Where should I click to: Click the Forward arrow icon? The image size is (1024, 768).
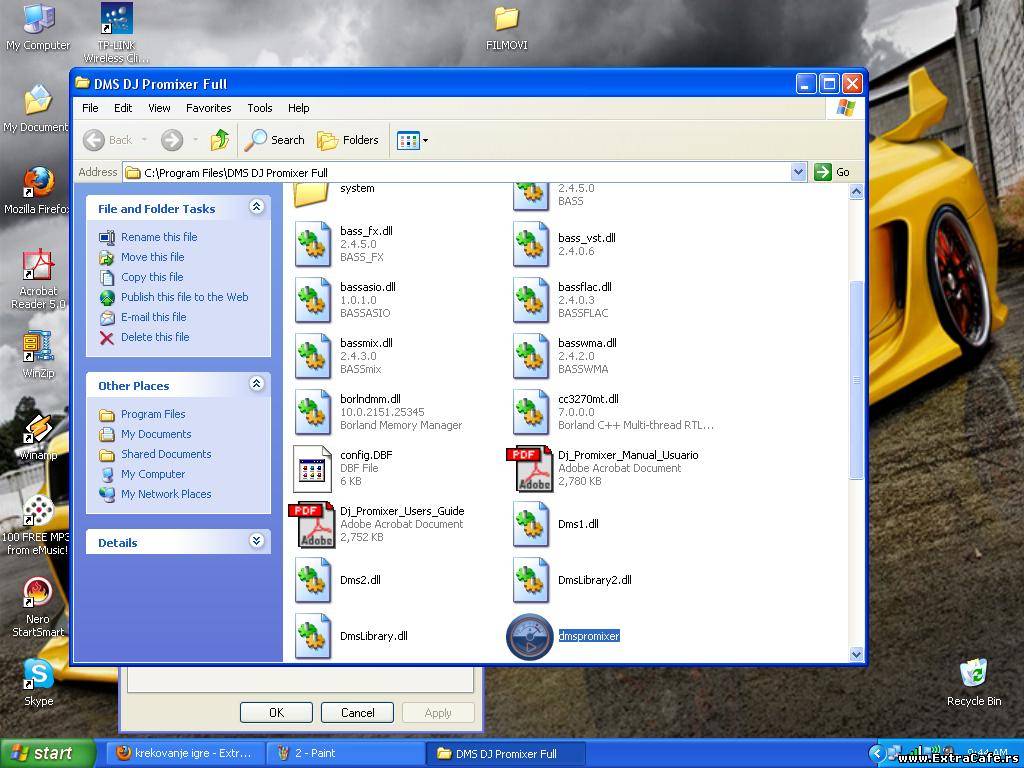coord(172,140)
